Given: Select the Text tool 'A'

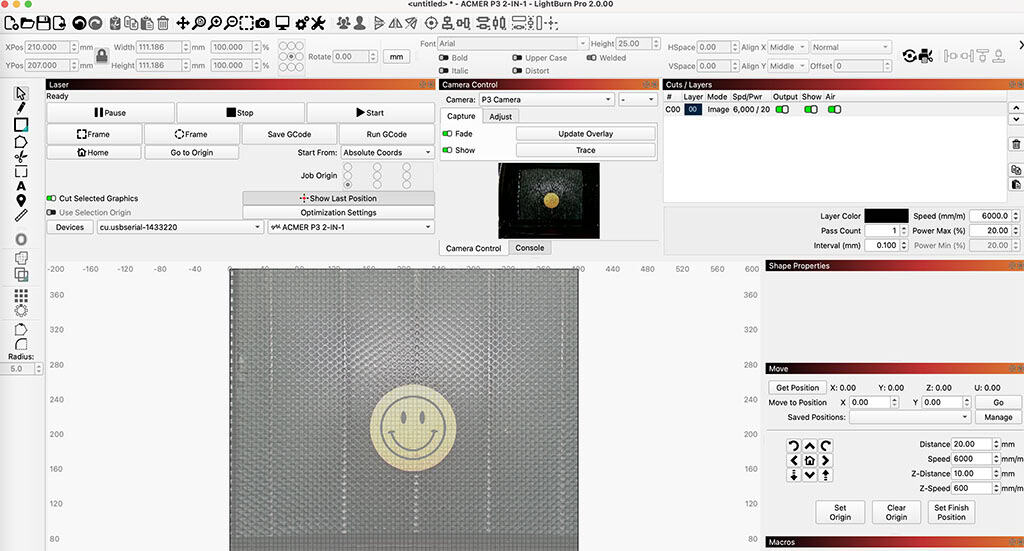Looking at the screenshot, I should (x=21, y=186).
